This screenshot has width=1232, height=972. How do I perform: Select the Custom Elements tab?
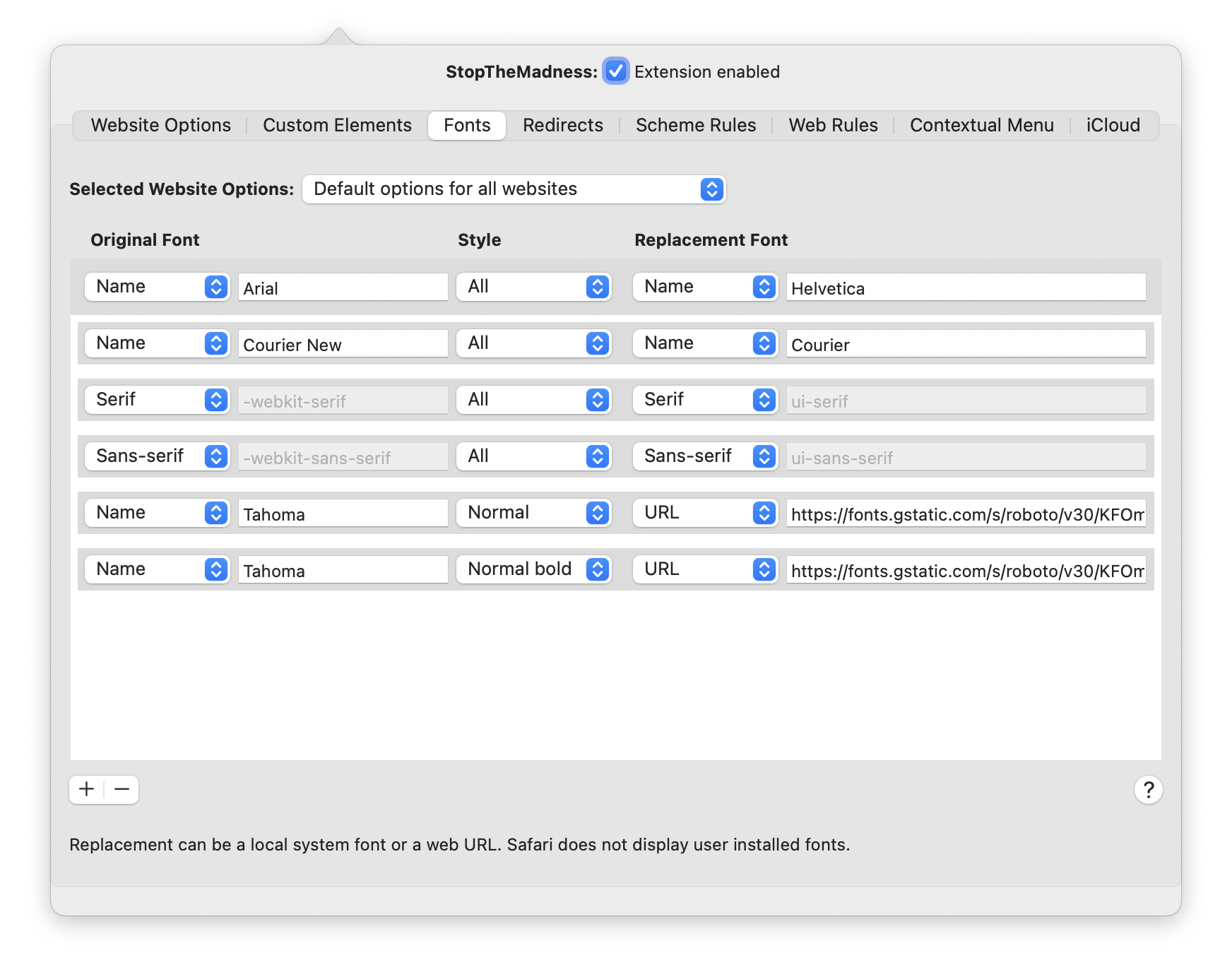pos(337,125)
